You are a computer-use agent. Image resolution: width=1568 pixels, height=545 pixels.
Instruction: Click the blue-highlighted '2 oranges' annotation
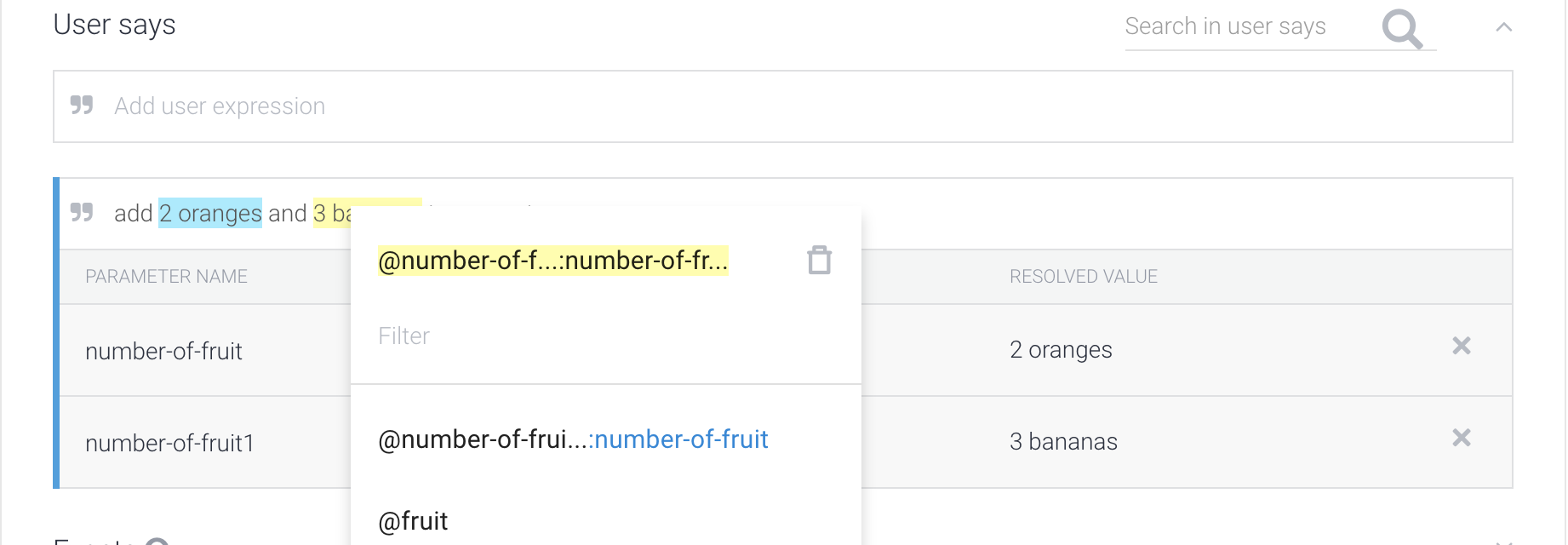210,214
